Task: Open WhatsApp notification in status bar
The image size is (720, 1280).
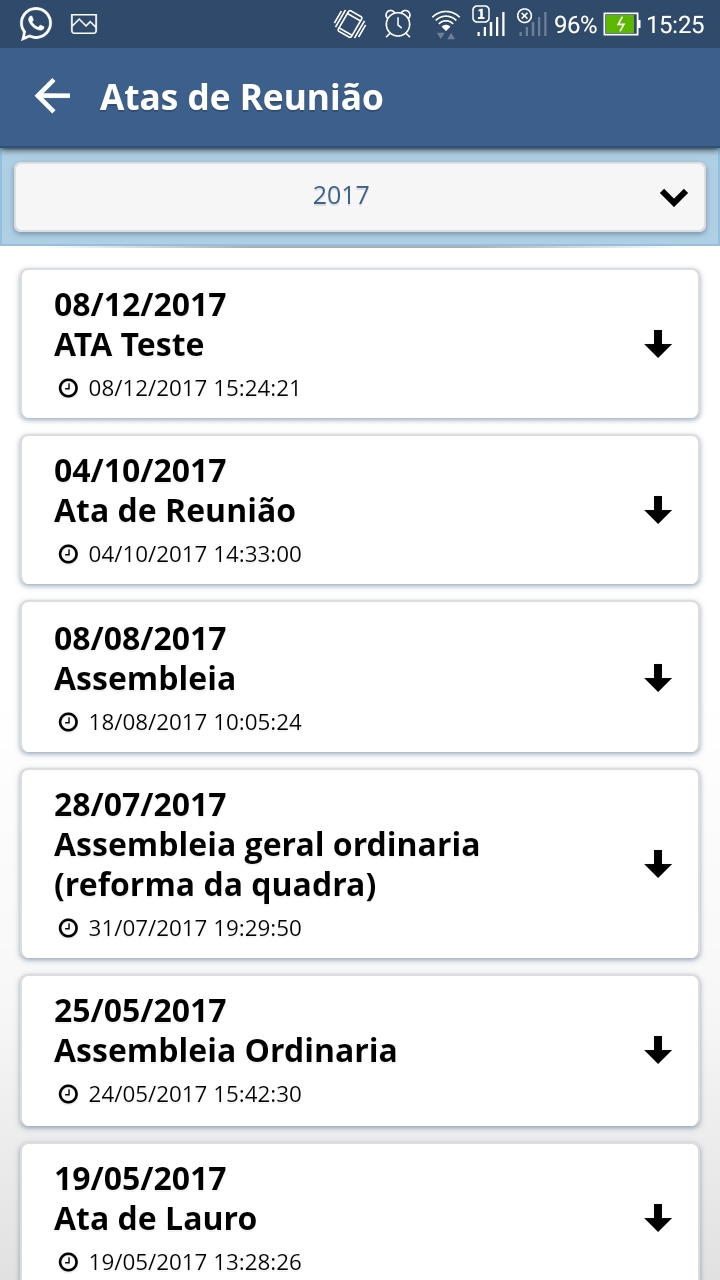Action: [x=35, y=24]
